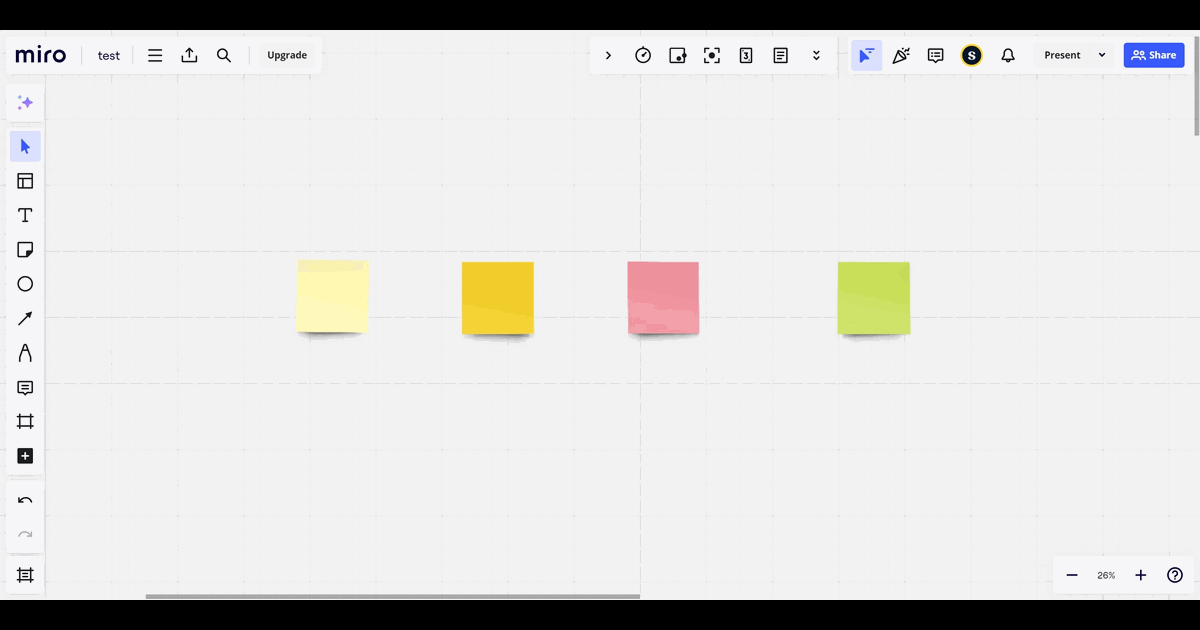Expand more apps double chevron
Image resolution: width=1200 pixels, height=630 pixels.
[x=816, y=56]
